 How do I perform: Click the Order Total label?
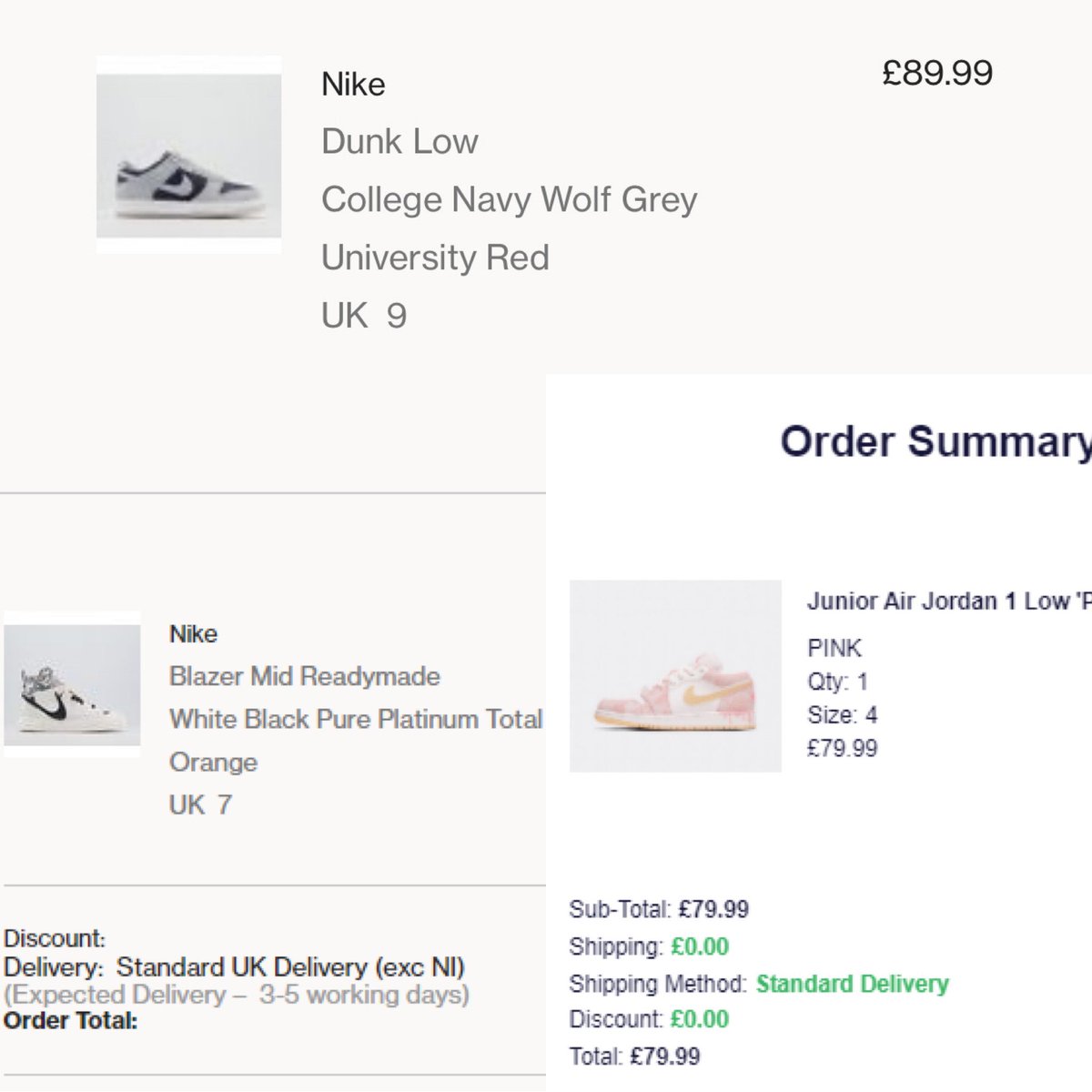tap(70, 1021)
